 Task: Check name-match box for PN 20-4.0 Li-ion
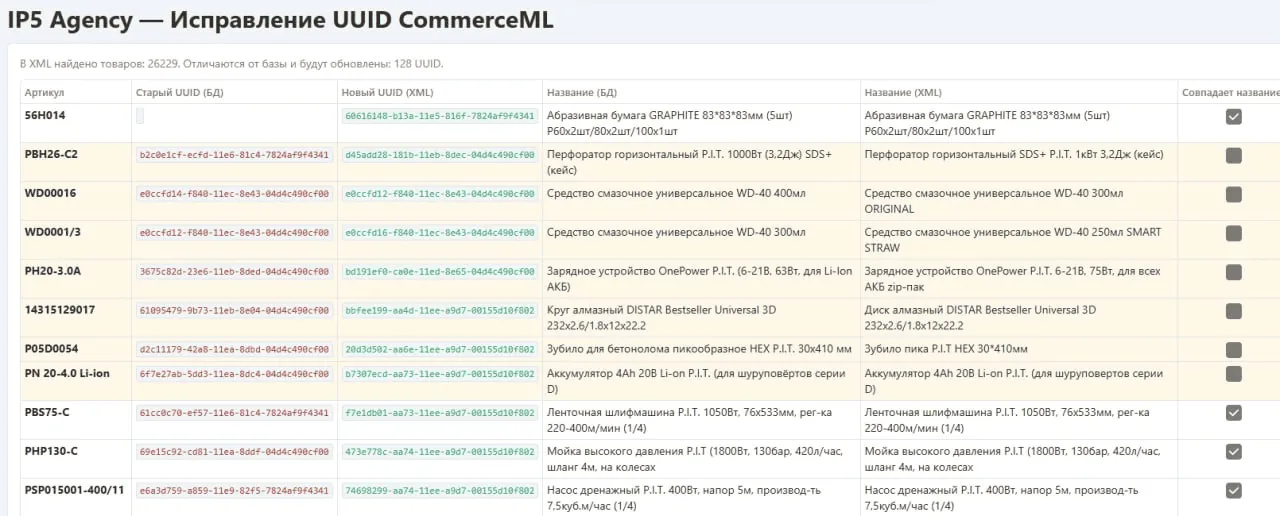point(1233,375)
